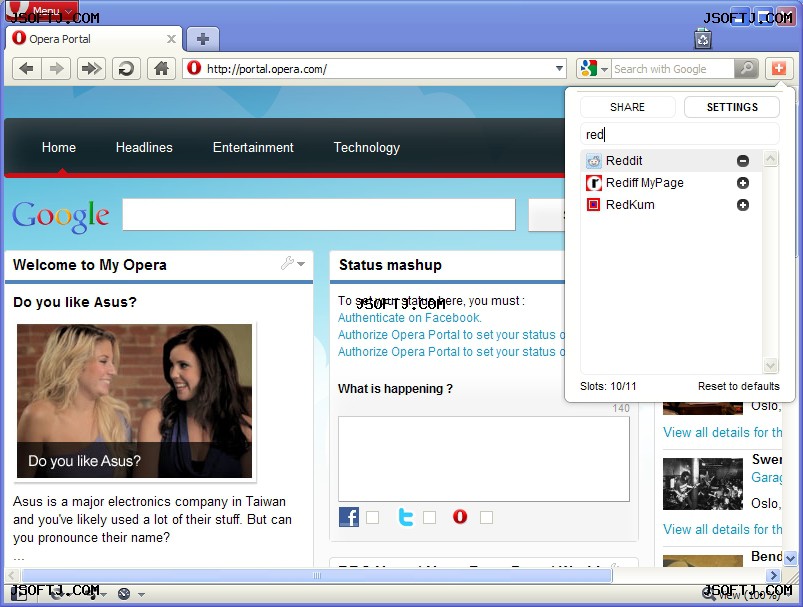The width and height of the screenshot is (803, 607).
Task: Open the Technology navigation item
Action: click(367, 148)
